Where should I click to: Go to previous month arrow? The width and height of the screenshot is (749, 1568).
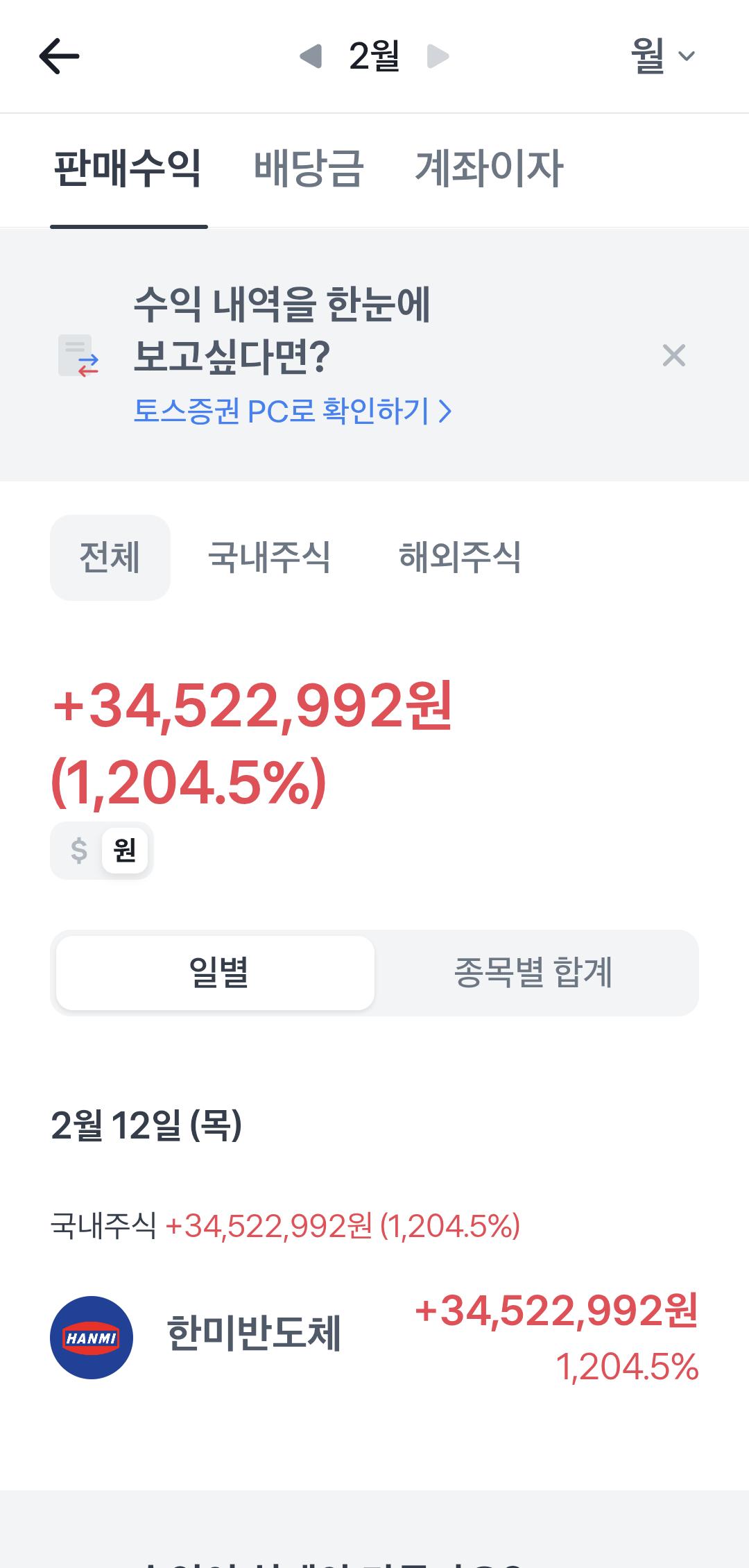(311, 56)
